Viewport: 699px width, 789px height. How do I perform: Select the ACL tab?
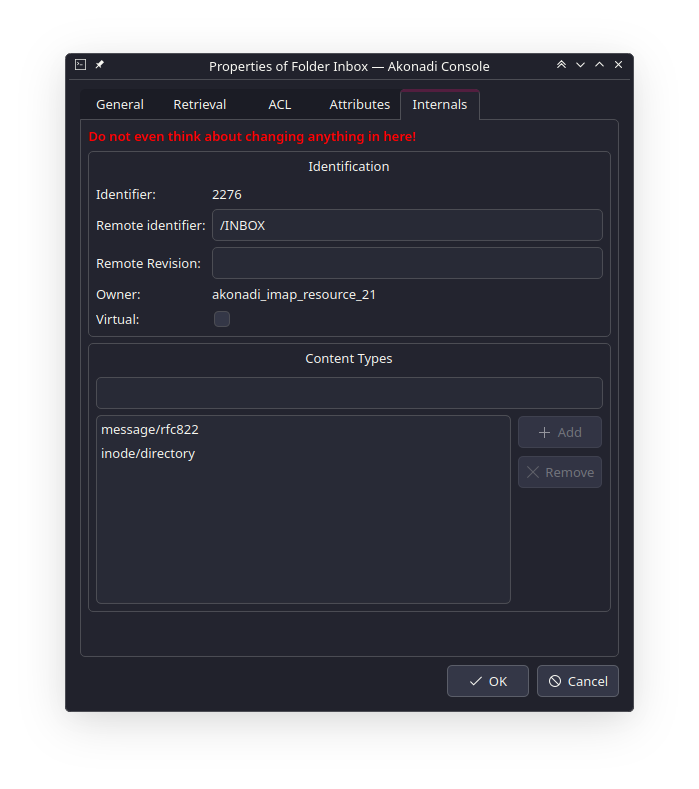point(280,105)
